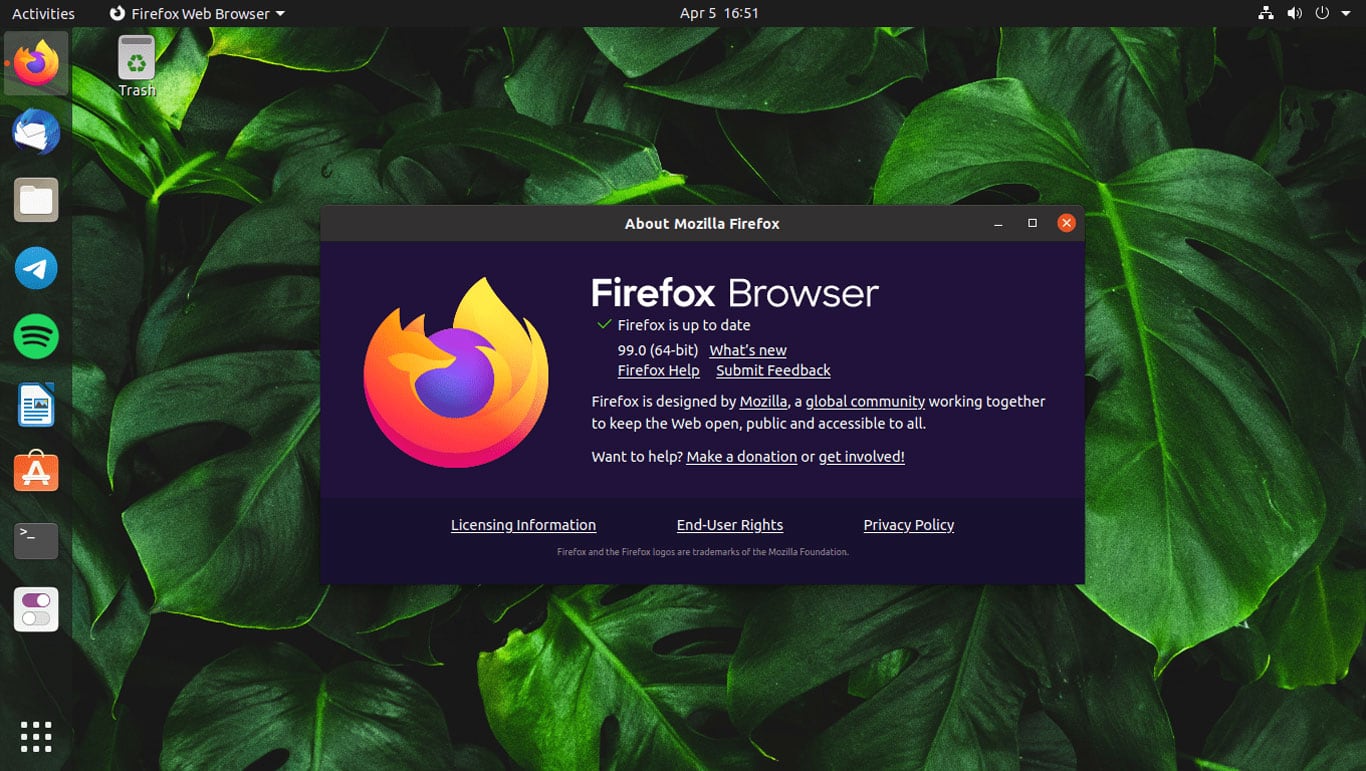Viewport: 1366px width, 771px height.
Task: Launch Thunderbird mail from the dock
Action: coord(36,132)
